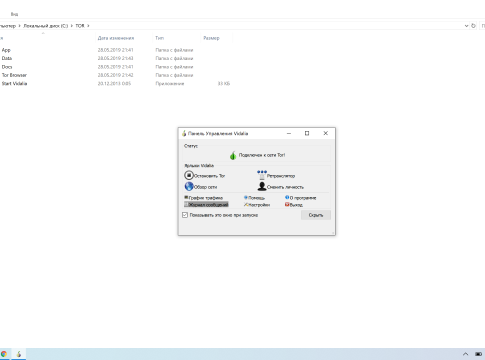
Task: Open the Вид tab in Explorer
Action: click(x=14, y=14)
